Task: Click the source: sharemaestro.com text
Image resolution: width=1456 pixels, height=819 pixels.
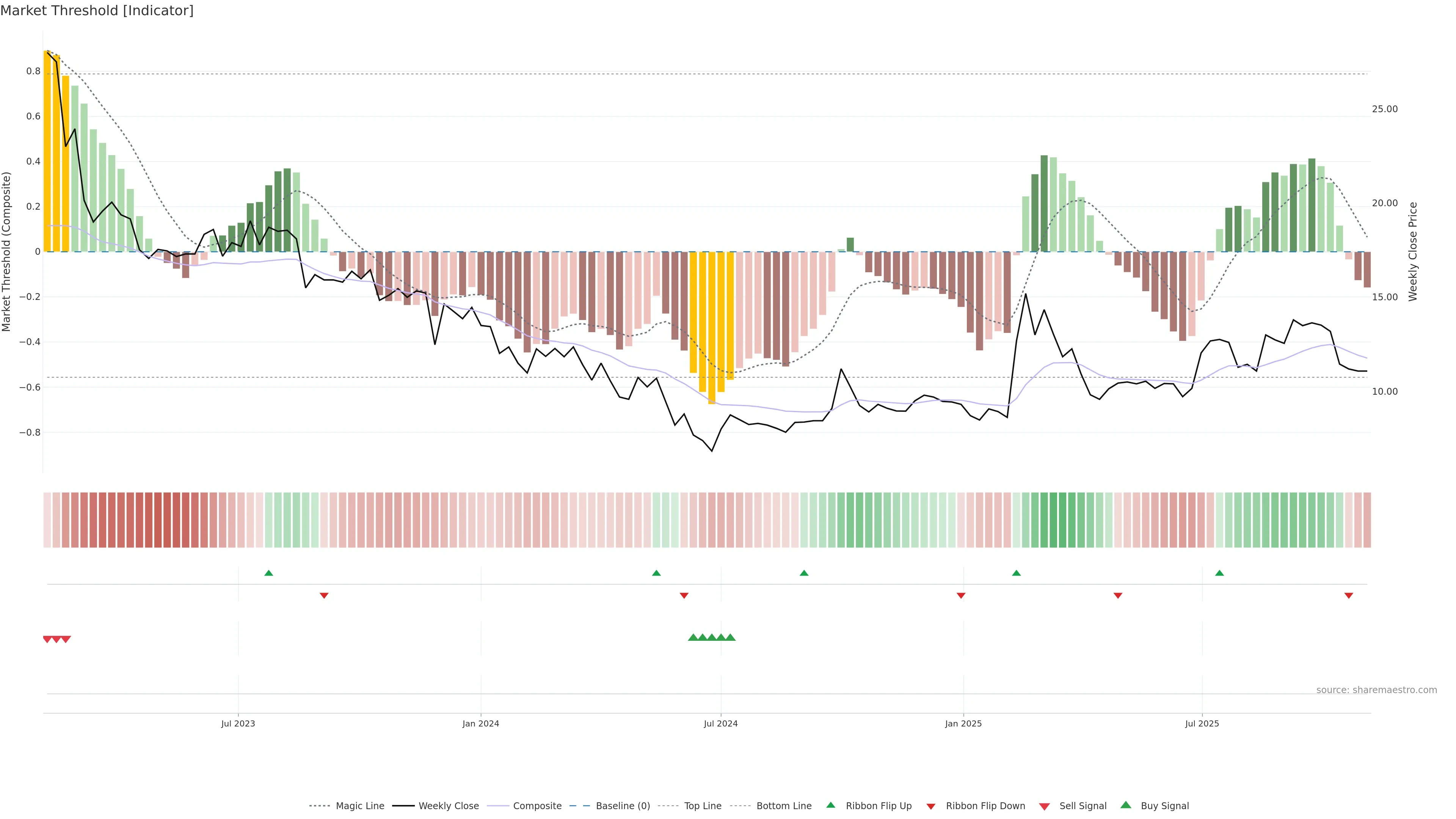Action: (1376, 690)
